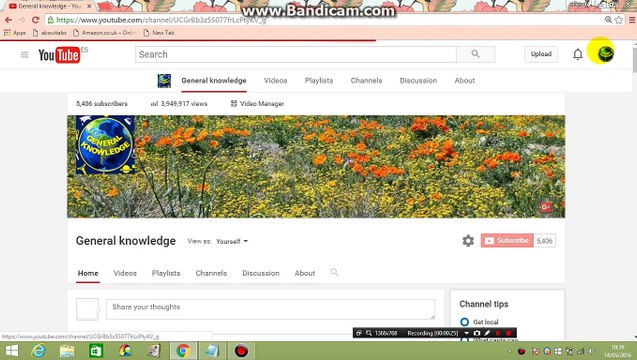
Task: Select the upper General knowledge tab
Action: [x=214, y=80]
